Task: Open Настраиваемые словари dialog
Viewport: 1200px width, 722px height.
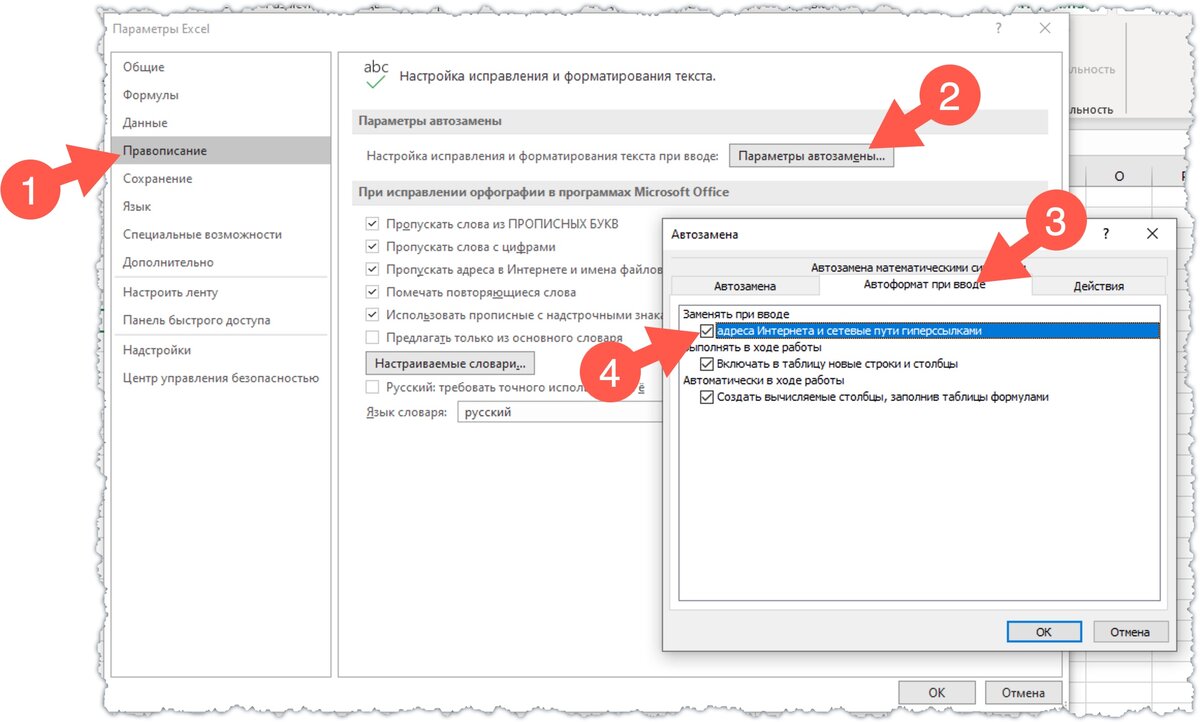Action: pos(450,362)
